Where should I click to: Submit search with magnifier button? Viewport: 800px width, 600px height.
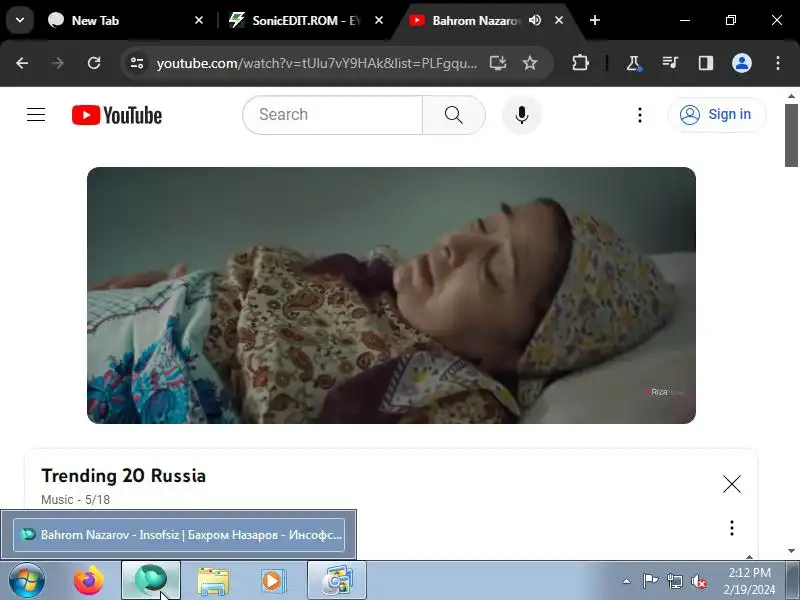454,115
